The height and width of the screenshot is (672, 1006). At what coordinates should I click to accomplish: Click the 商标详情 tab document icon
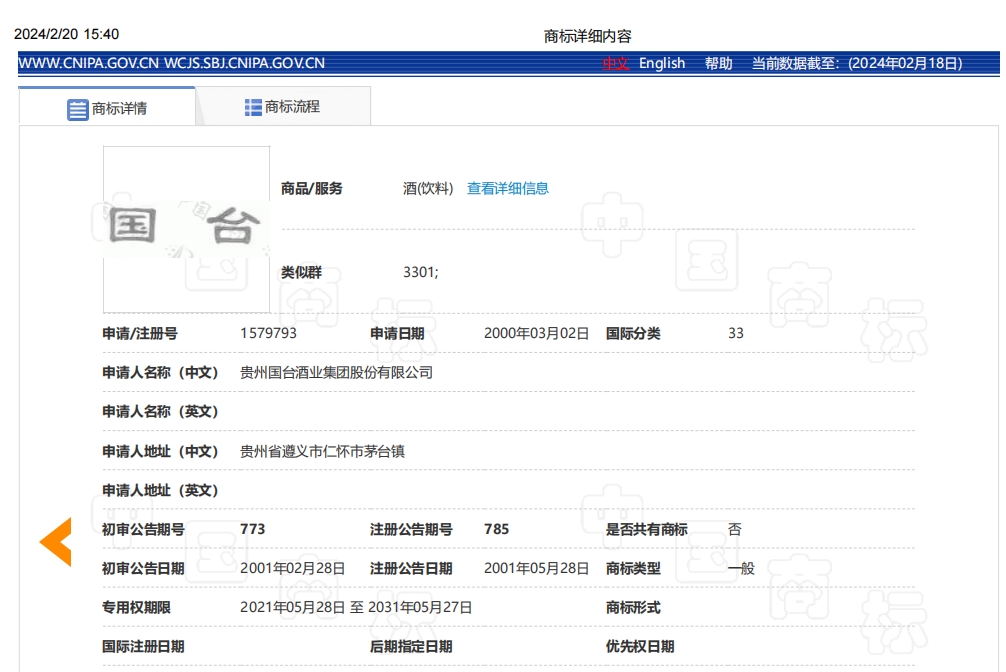(78, 109)
